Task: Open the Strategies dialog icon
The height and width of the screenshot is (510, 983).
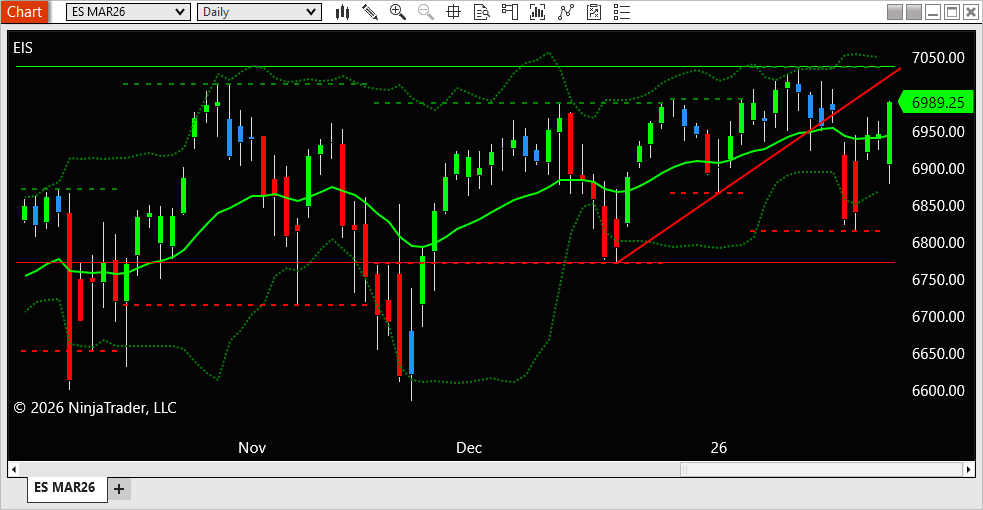Action: 594,12
